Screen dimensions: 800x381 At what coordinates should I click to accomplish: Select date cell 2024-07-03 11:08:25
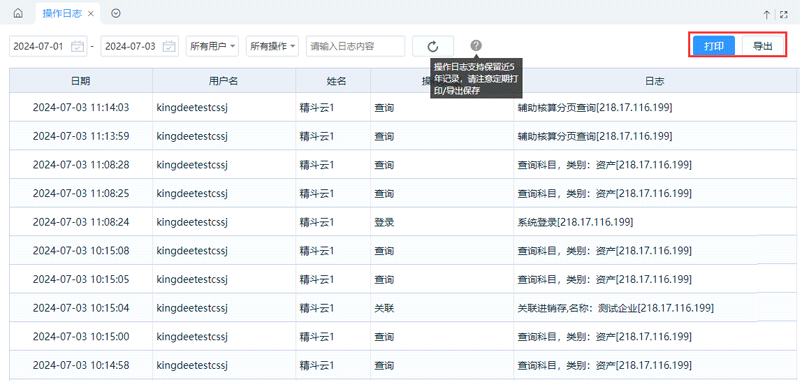(81, 193)
